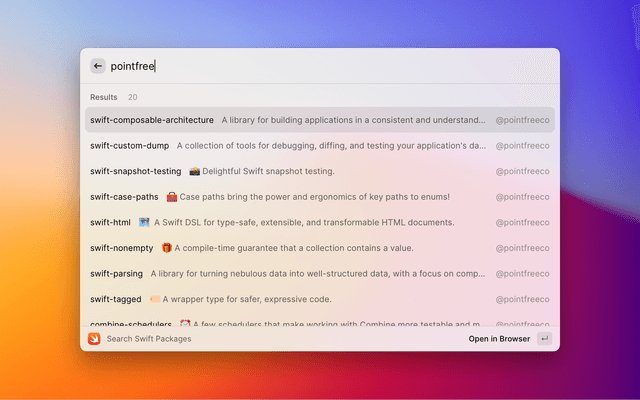Click the Results count header
This screenshot has height=400, width=640.
(114, 97)
